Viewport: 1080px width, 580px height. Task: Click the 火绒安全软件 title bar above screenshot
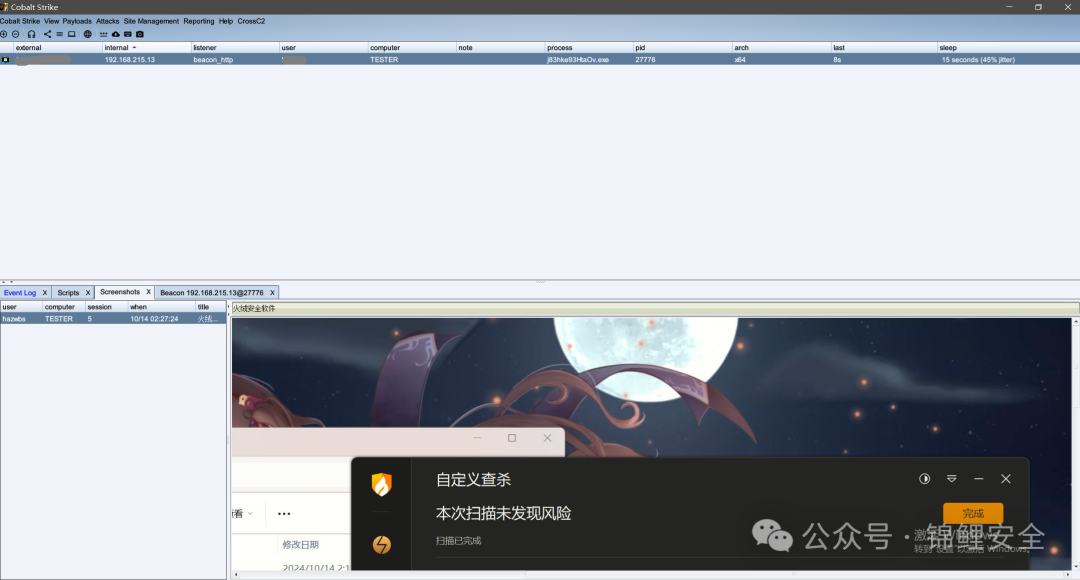(x=654, y=308)
